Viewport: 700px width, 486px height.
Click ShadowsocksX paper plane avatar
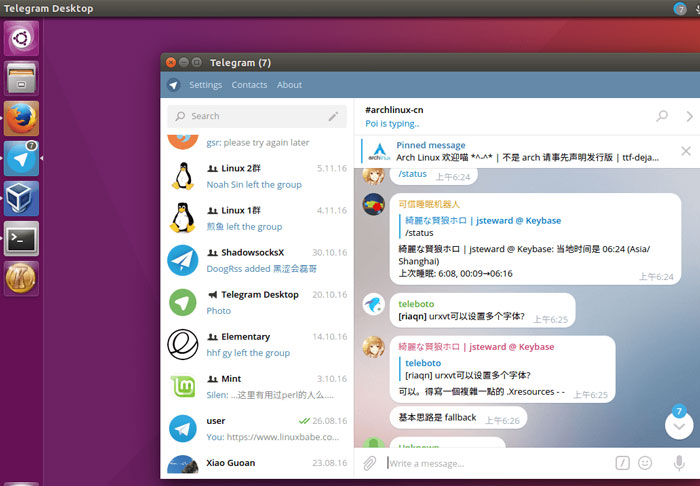point(183,260)
